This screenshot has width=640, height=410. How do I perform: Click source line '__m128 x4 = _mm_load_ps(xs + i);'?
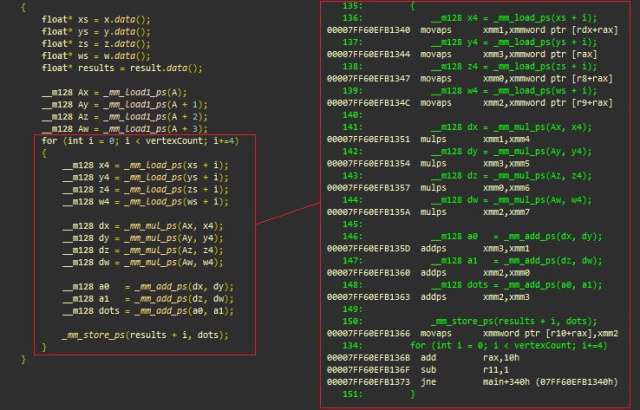click(x=145, y=165)
